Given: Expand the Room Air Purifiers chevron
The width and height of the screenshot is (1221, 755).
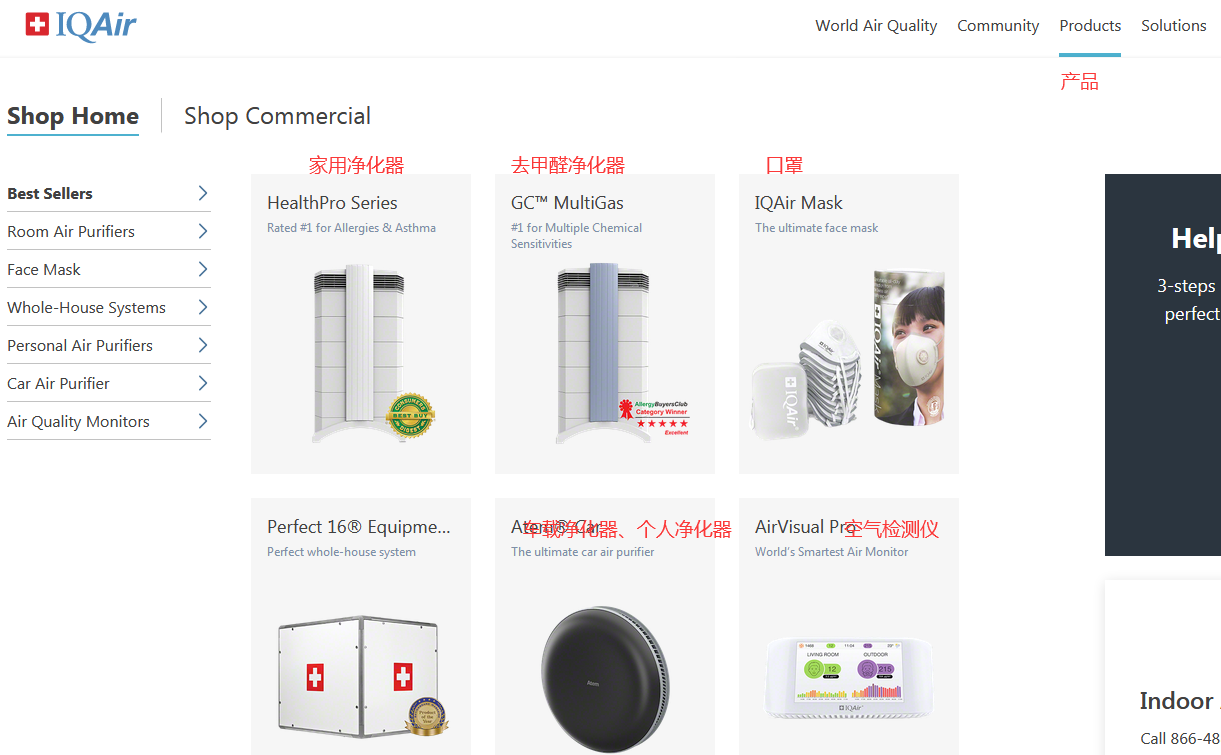Looking at the screenshot, I should coord(202,231).
